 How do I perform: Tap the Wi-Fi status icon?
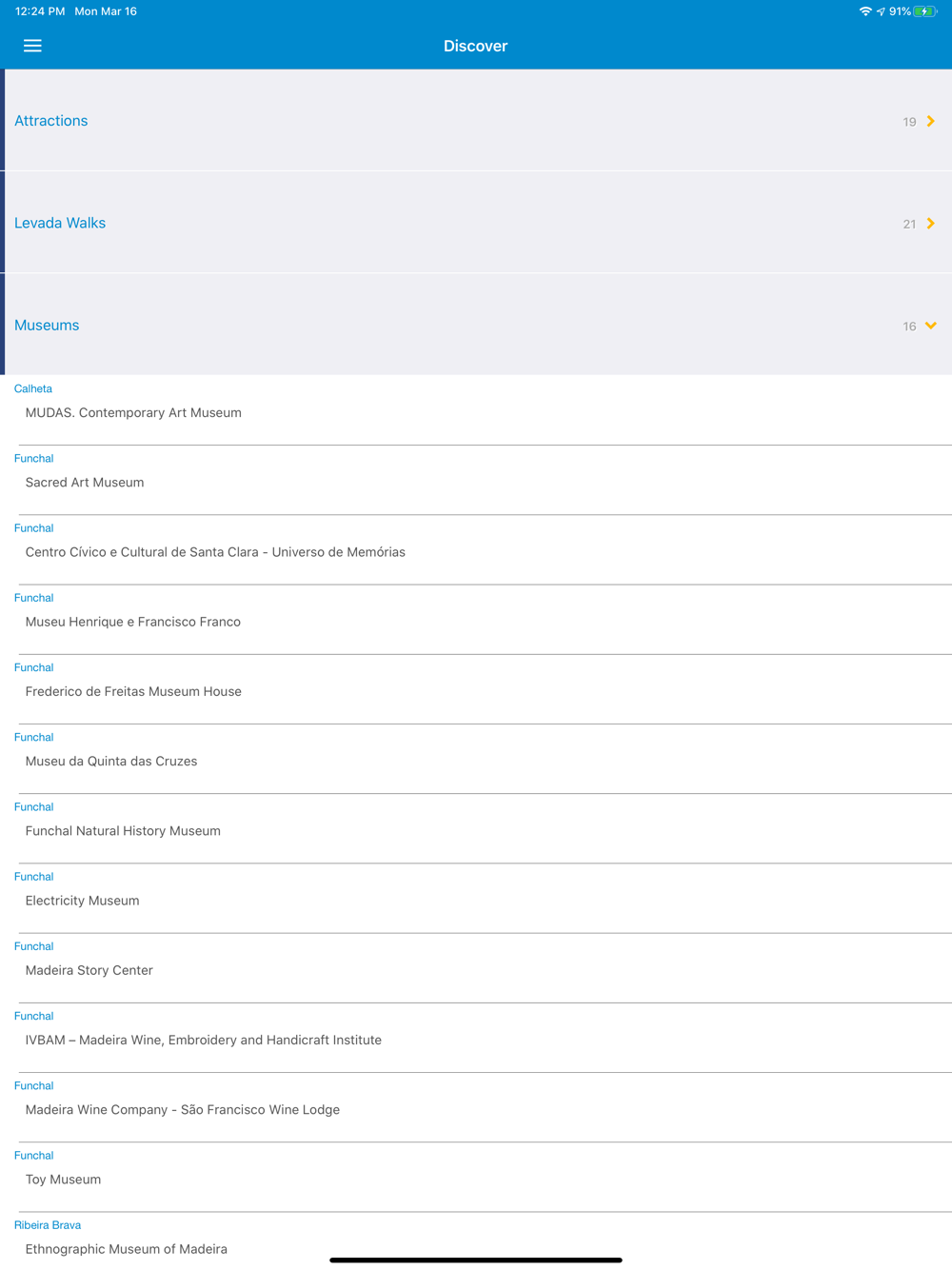point(865,11)
